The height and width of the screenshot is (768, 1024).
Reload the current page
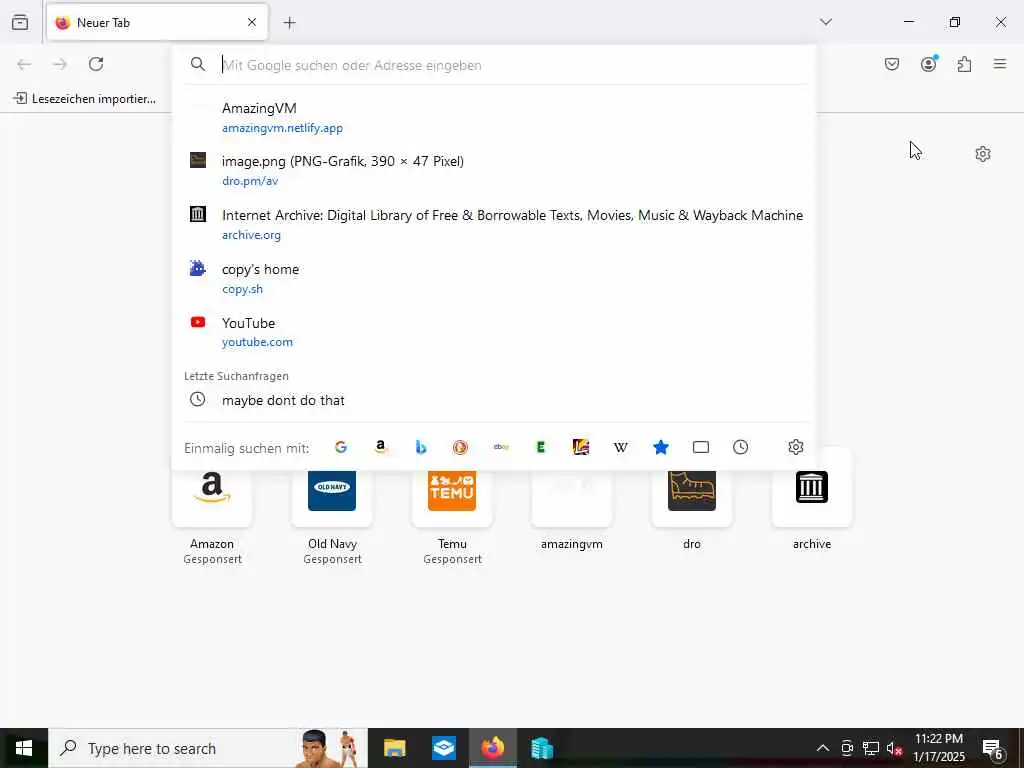point(96,64)
